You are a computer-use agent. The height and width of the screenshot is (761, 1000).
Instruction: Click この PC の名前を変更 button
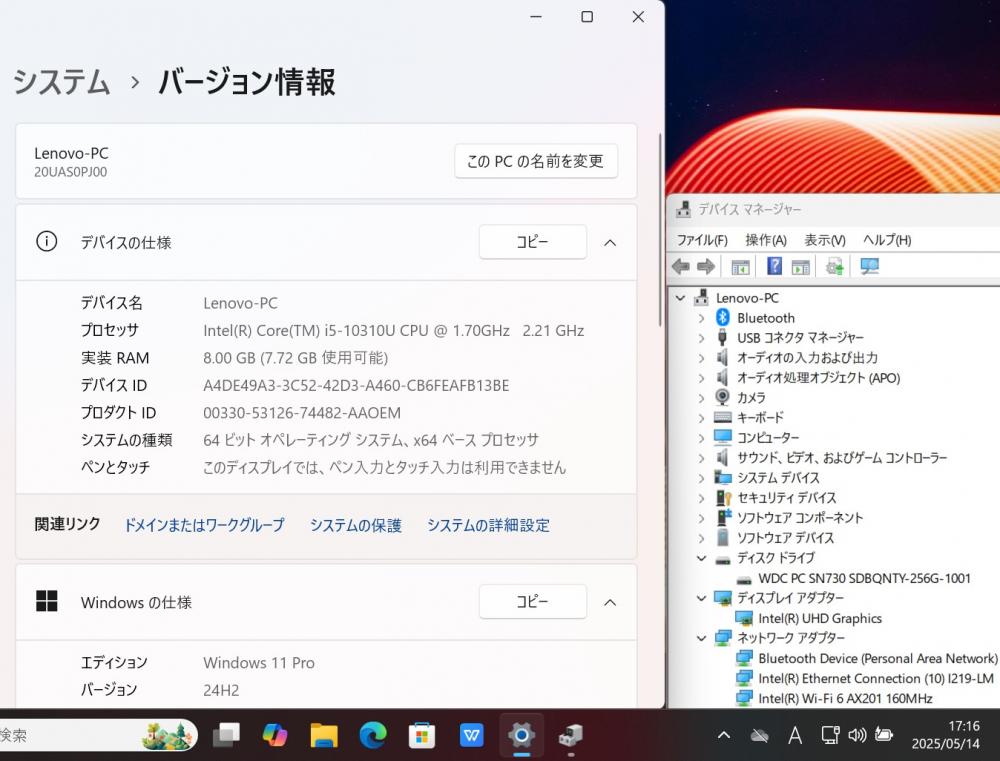point(536,161)
